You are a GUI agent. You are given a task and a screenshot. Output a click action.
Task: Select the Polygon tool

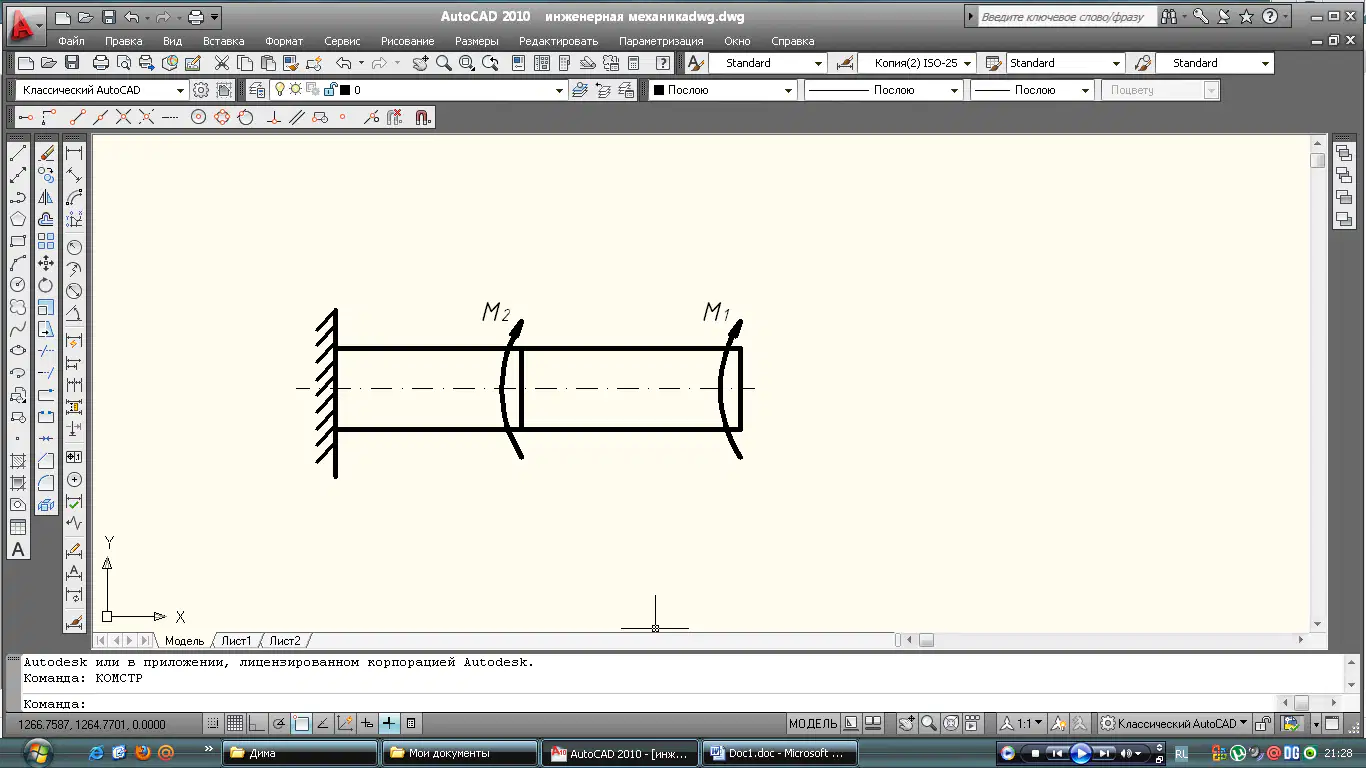click(x=18, y=219)
